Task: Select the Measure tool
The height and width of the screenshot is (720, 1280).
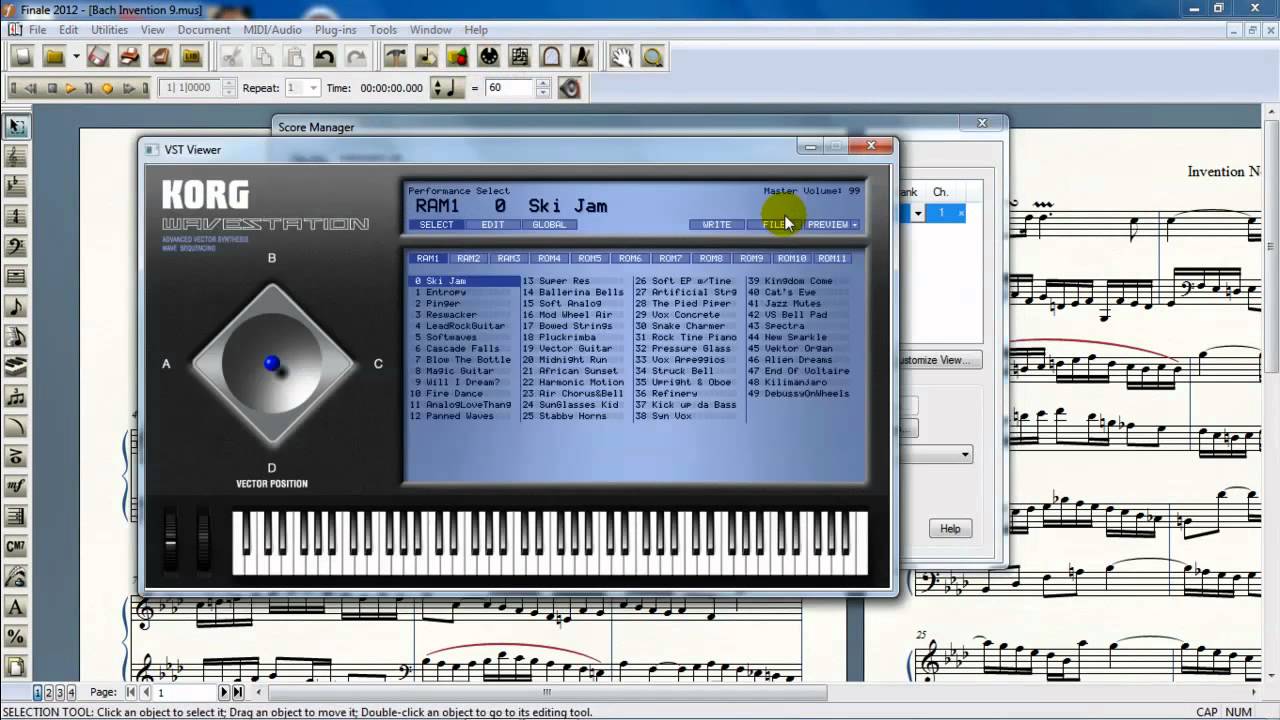Action: click(x=16, y=277)
